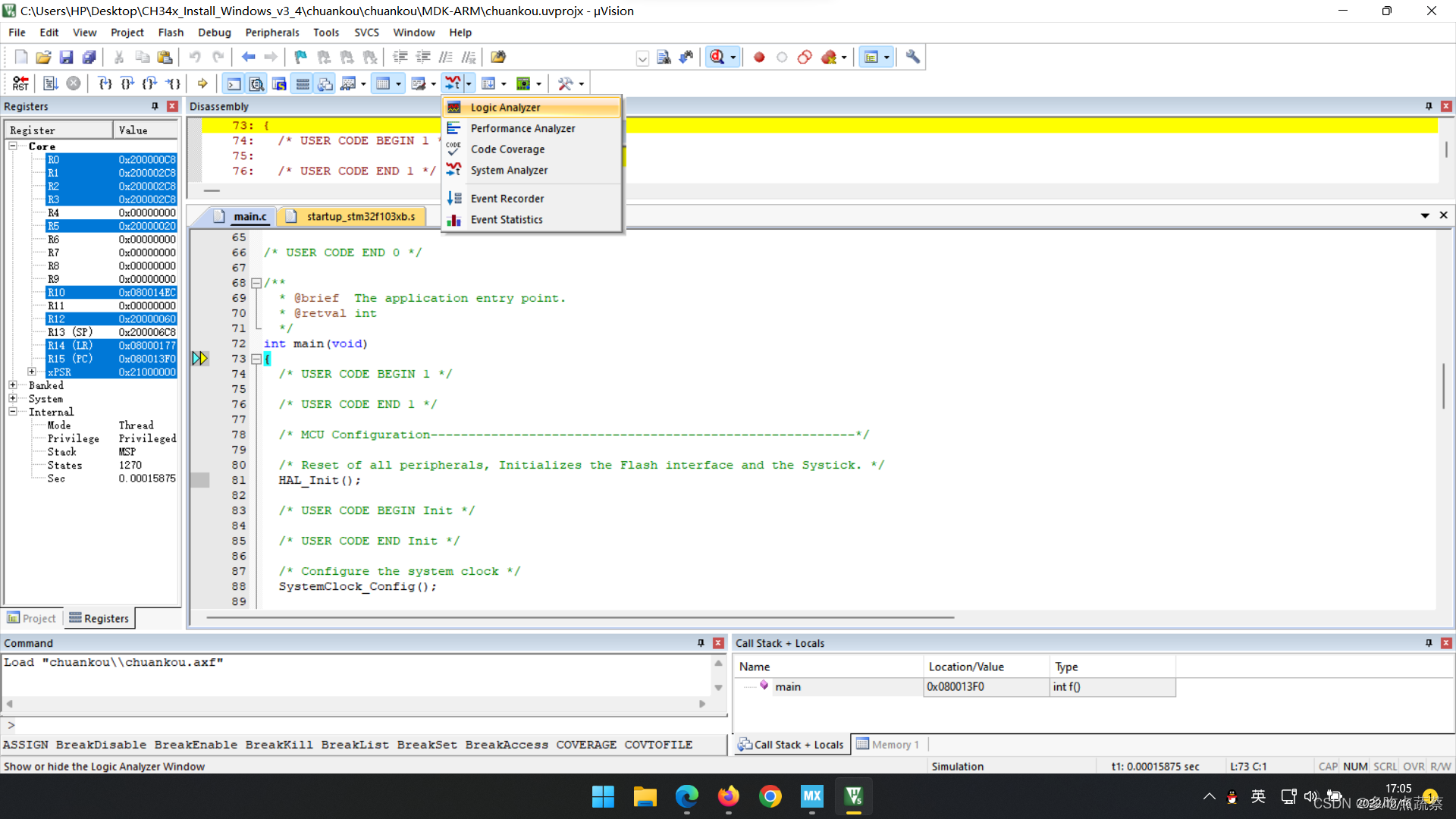Switch to startup_stm32f103xb.s tab

coord(360,216)
